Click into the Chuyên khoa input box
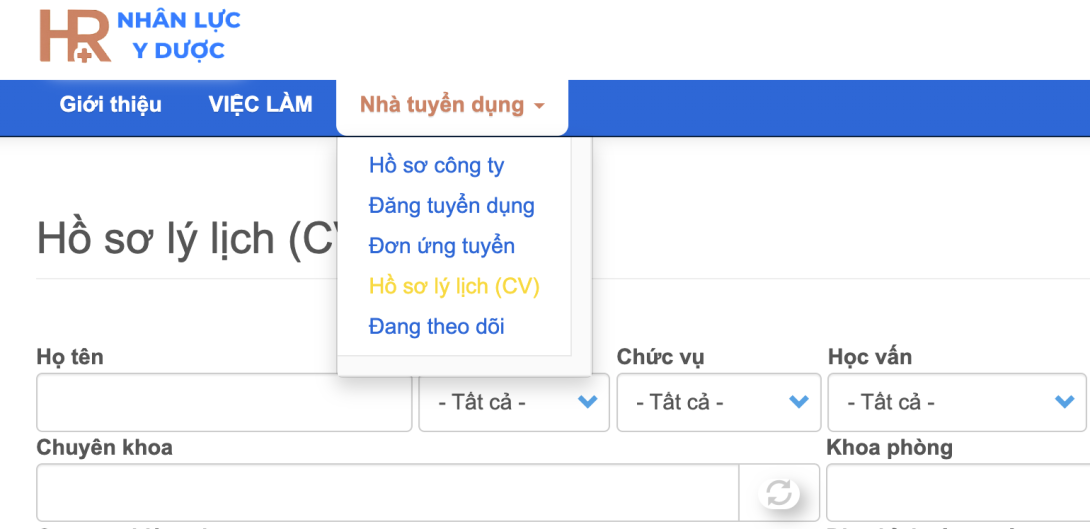The height and width of the screenshot is (529, 1090). tap(387, 493)
